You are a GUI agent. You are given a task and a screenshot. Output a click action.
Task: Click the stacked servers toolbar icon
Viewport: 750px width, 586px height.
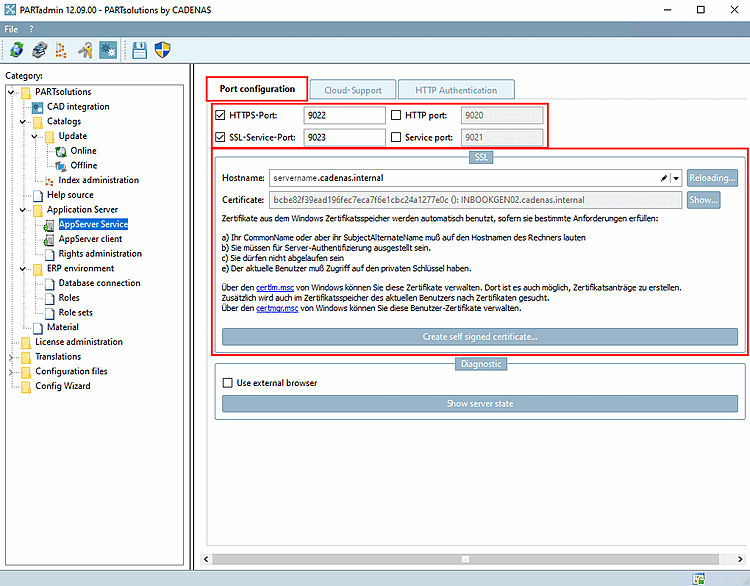[39, 49]
